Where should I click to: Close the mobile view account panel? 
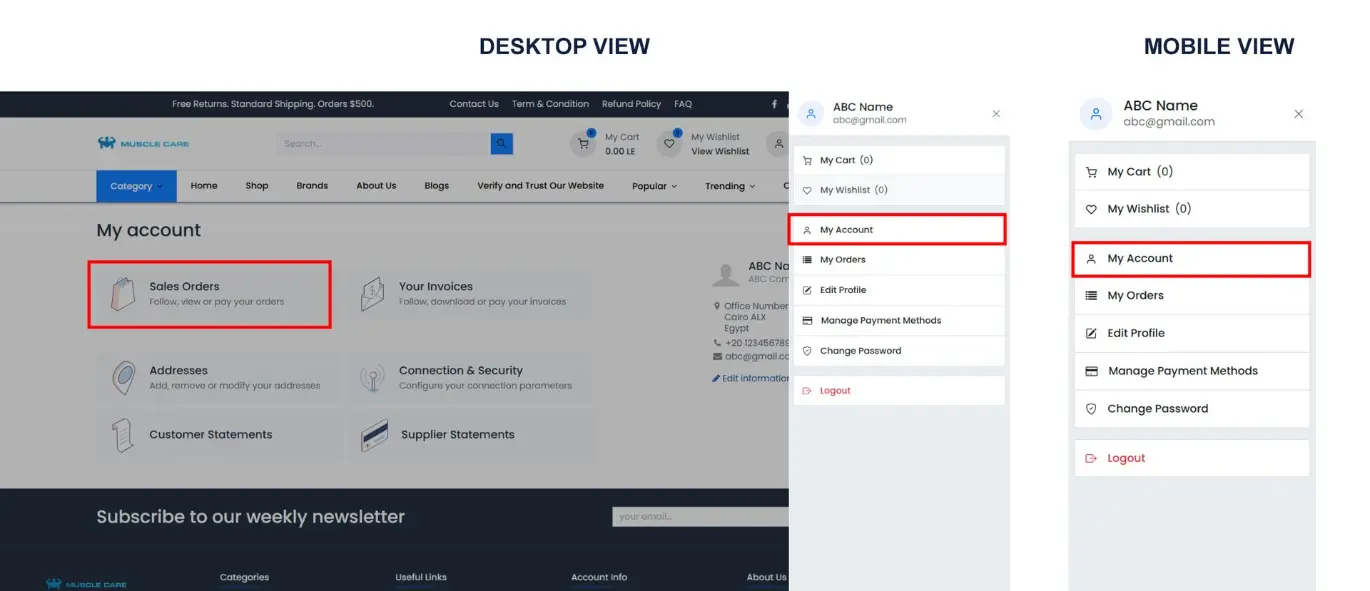point(1298,114)
